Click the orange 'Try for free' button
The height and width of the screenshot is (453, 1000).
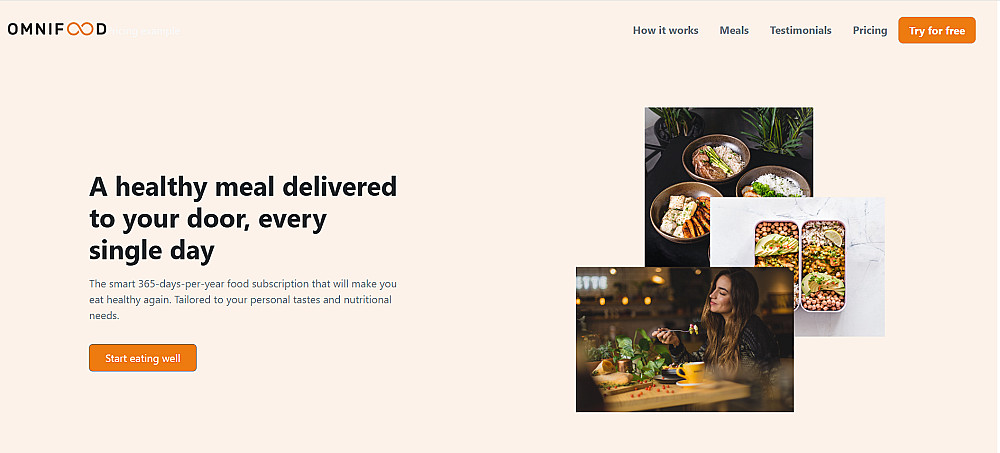coord(937,31)
